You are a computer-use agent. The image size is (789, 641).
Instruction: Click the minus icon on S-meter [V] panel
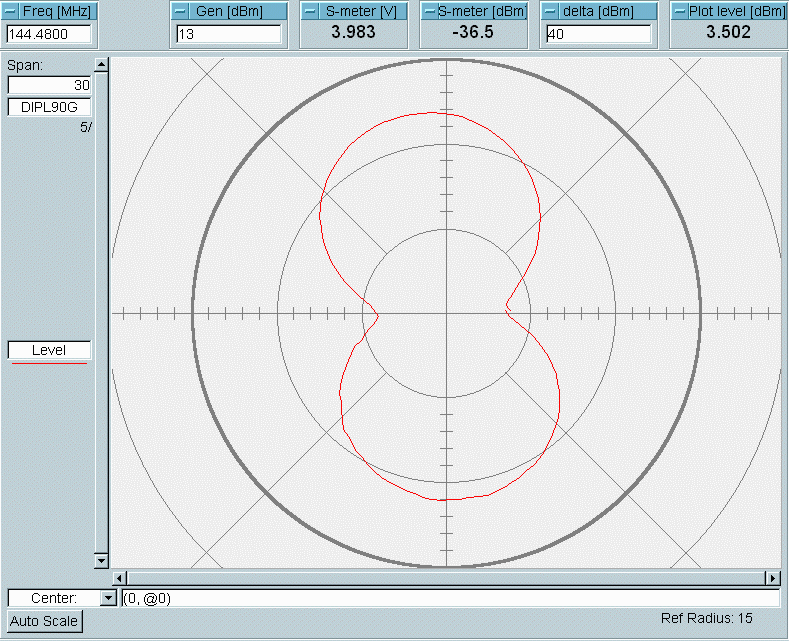tap(310, 11)
